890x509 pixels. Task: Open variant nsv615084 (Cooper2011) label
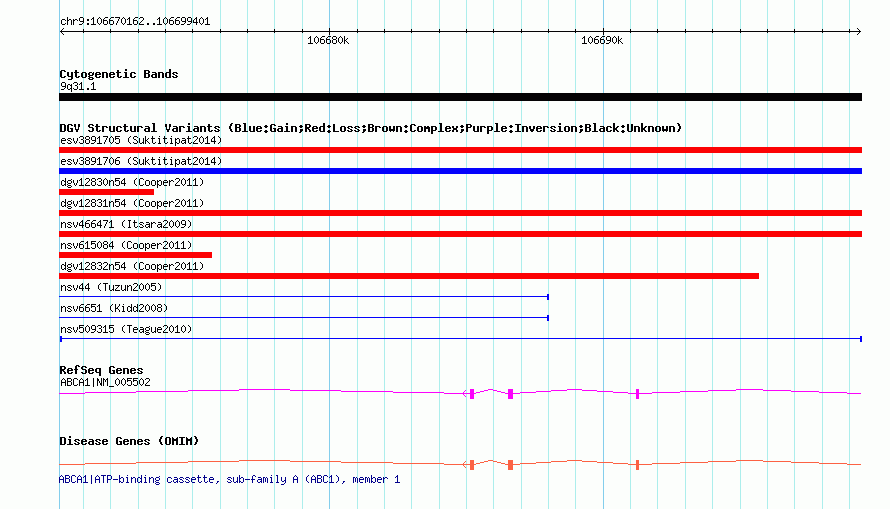(x=126, y=245)
